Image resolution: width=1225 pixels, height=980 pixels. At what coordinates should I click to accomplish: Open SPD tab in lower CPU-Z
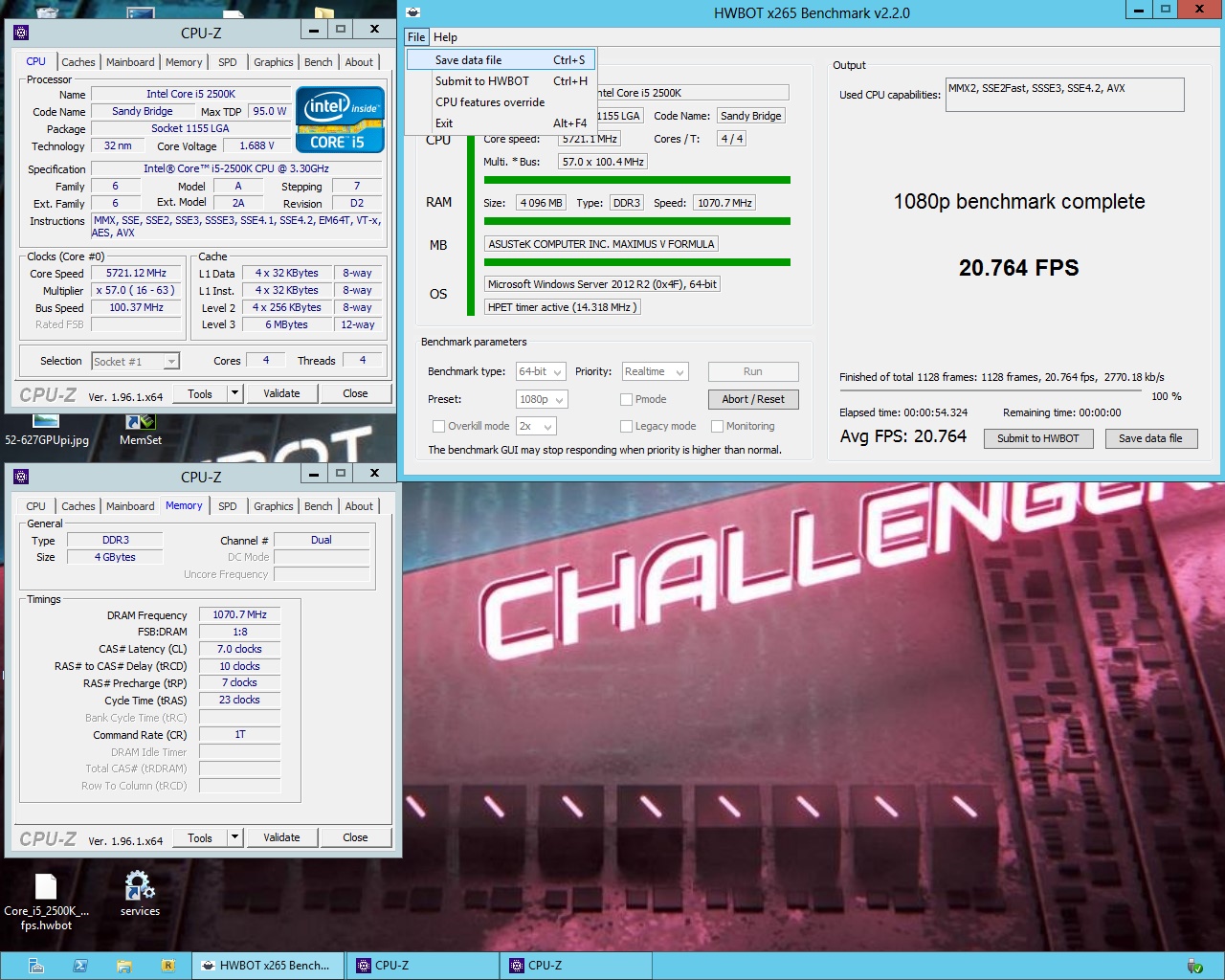tap(228, 506)
